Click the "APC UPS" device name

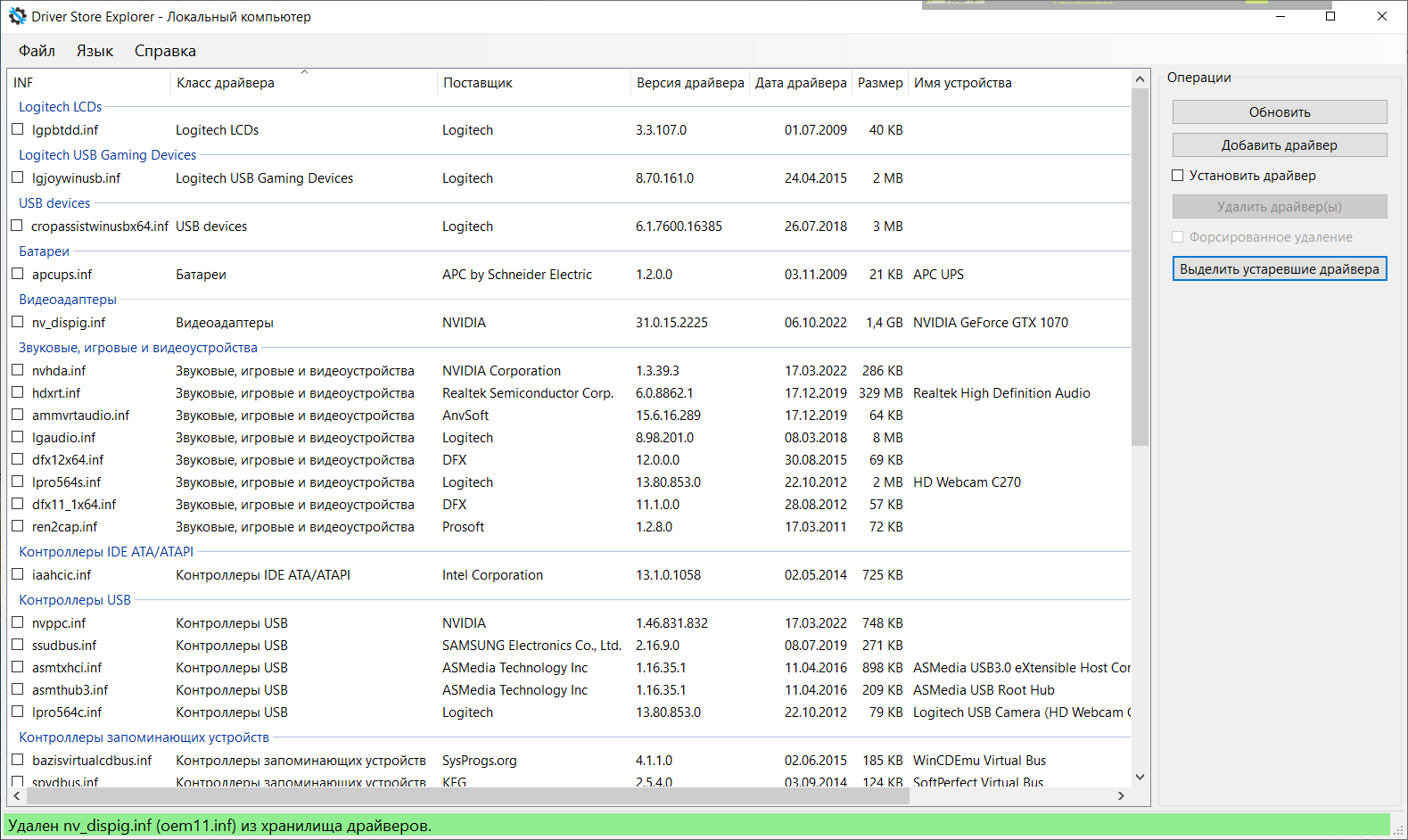(x=938, y=275)
